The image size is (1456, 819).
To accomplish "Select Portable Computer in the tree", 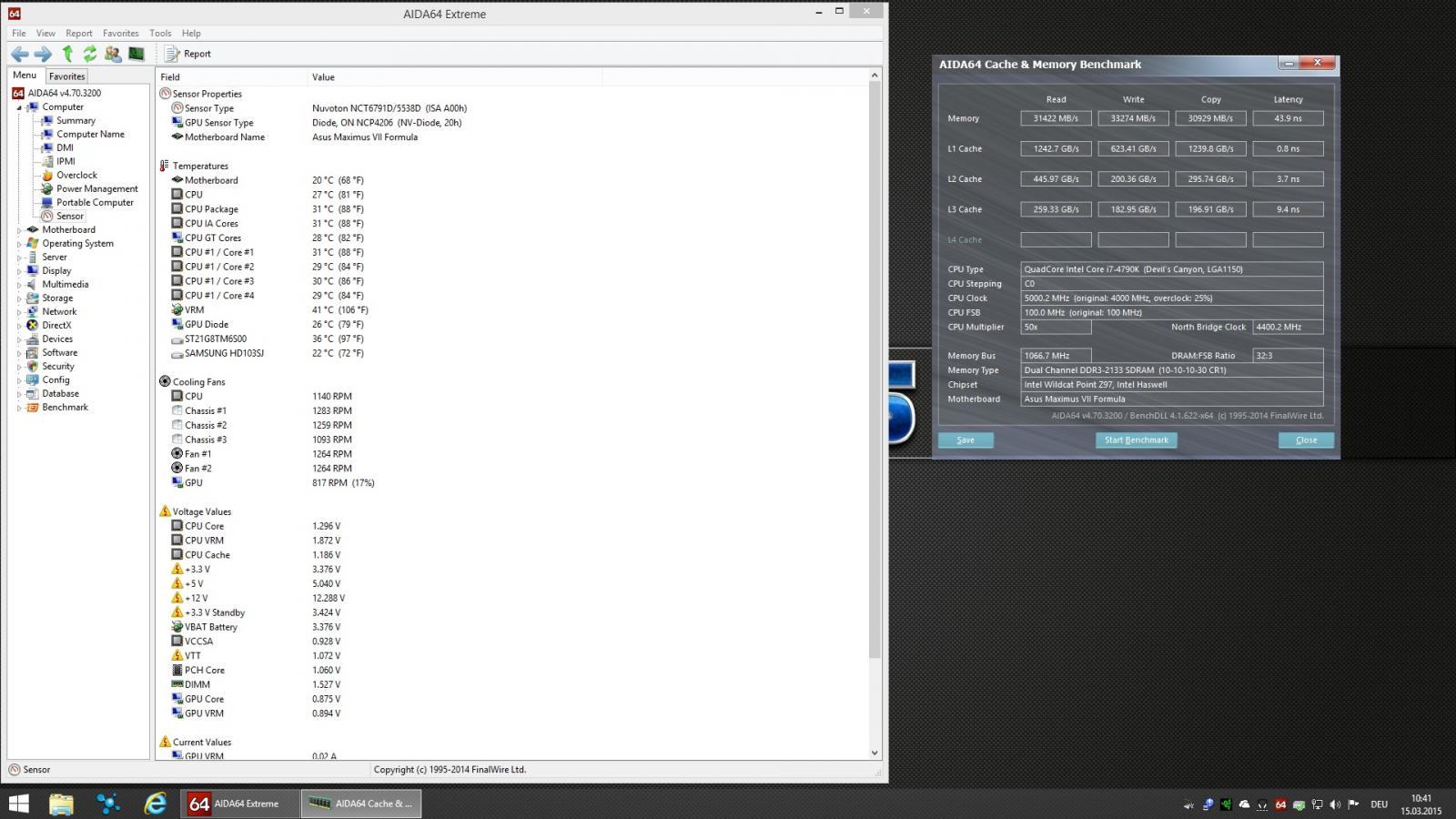I will coord(95,202).
